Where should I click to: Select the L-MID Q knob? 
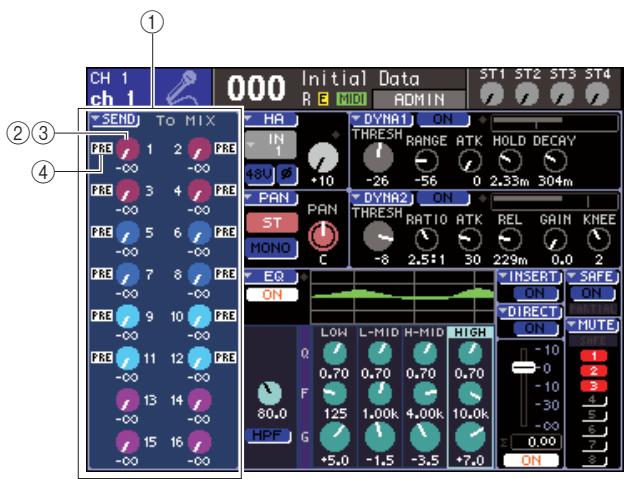point(380,353)
